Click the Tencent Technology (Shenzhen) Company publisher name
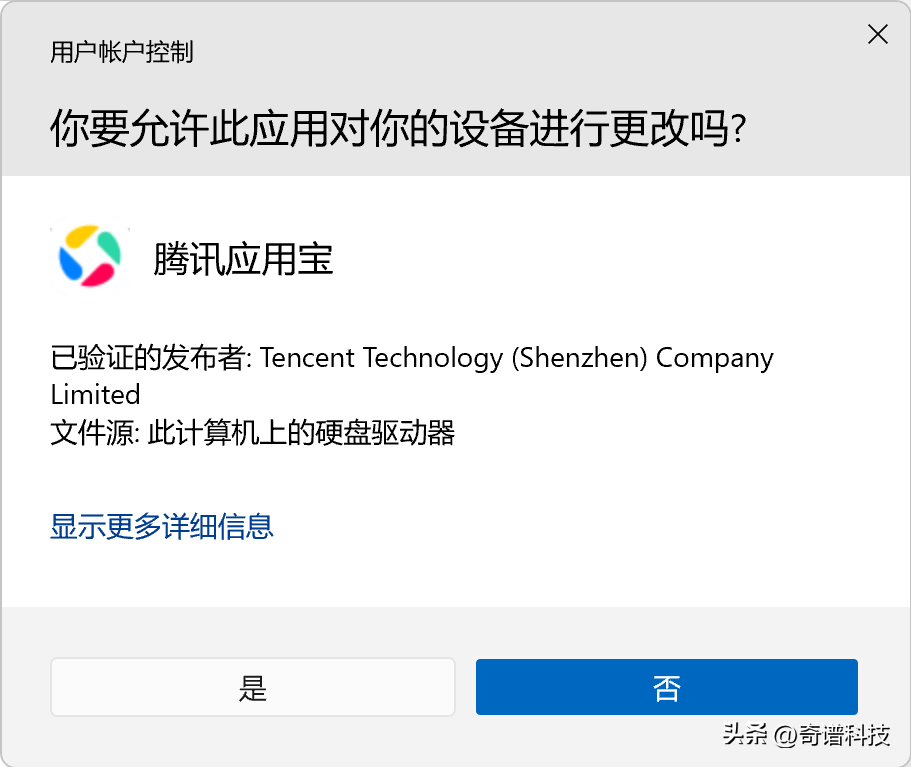 (x=517, y=358)
